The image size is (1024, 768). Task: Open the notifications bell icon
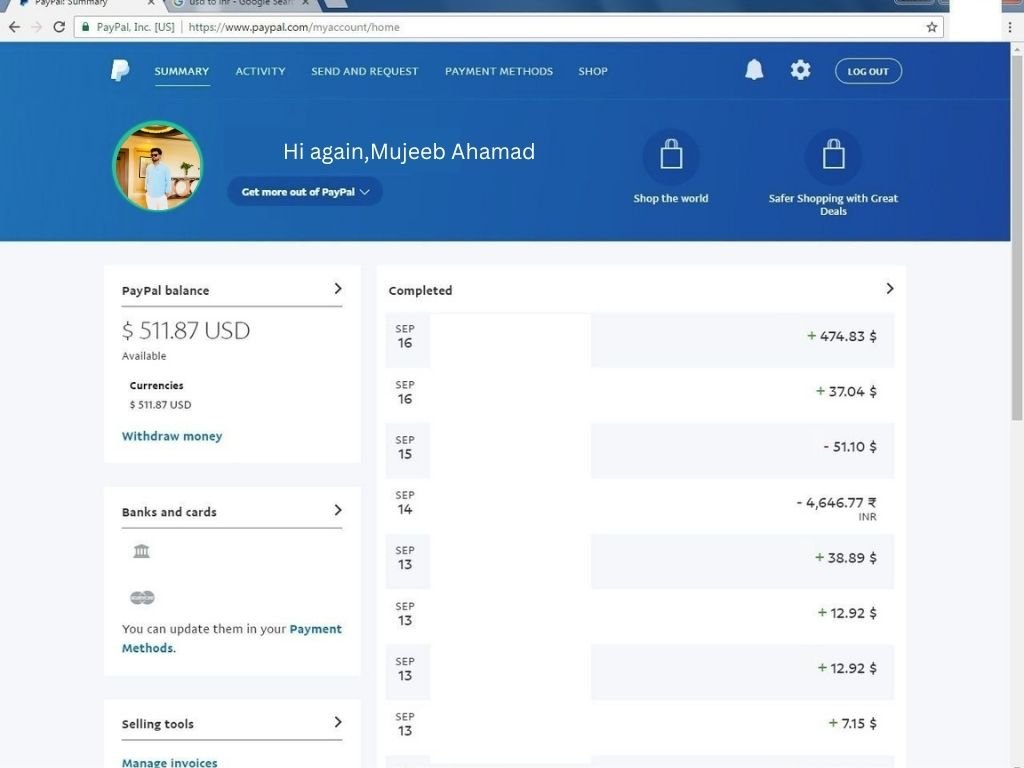(754, 70)
